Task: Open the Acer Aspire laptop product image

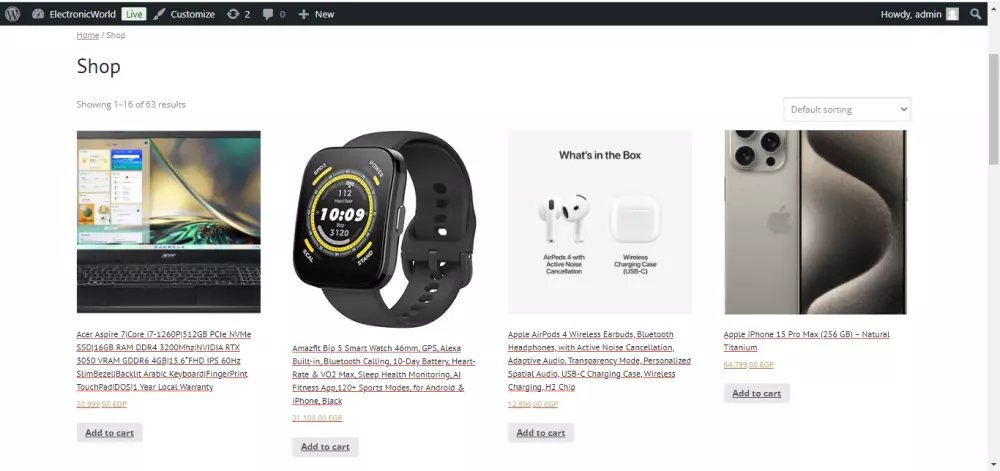Action: (x=168, y=222)
